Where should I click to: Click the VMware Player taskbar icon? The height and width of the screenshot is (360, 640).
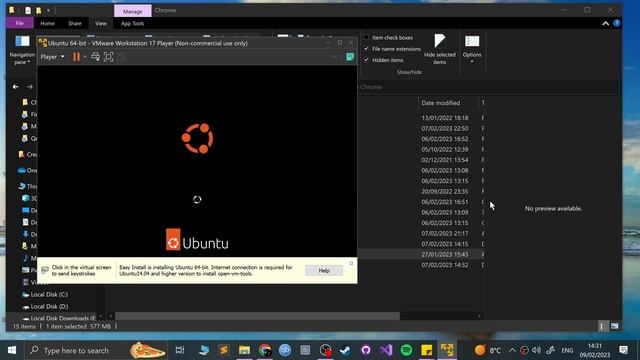447,350
